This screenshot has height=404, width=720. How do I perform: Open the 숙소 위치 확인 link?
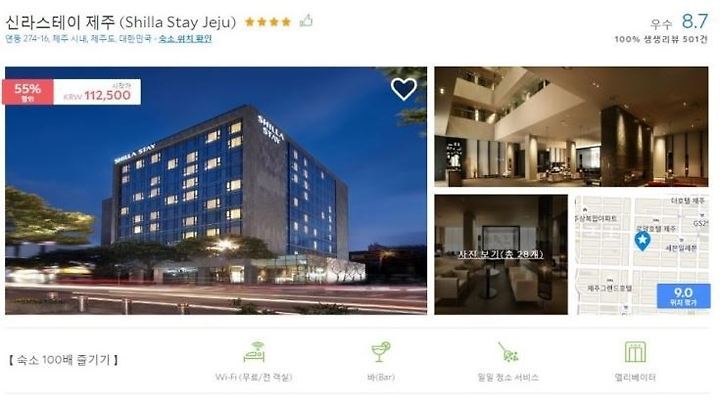point(185,39)
